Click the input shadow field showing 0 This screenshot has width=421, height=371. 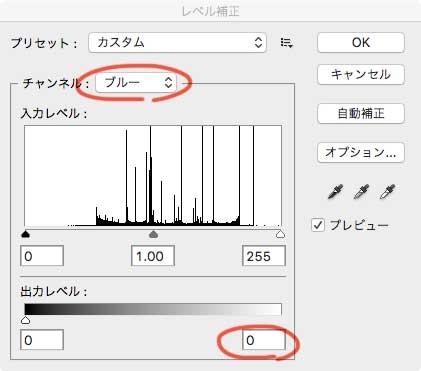pyautogui.click(x=42, y=256)
